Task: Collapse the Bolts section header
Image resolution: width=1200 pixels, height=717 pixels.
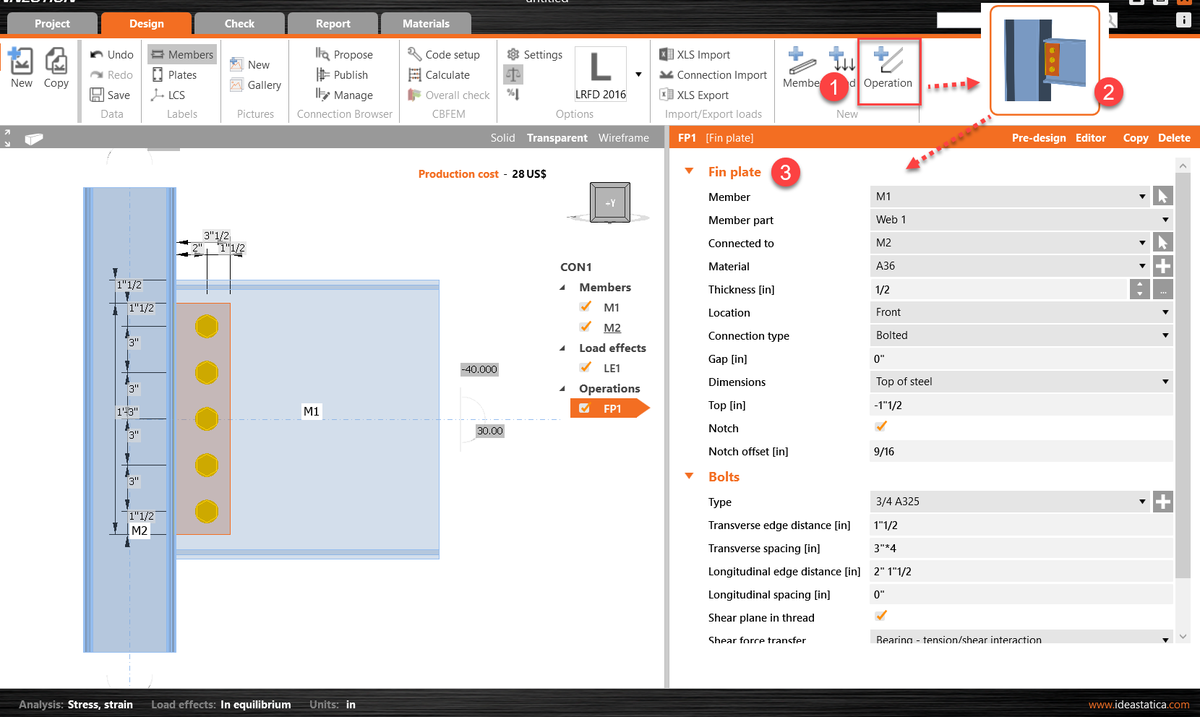Action: pyautogui.click(x=688, y=476)
